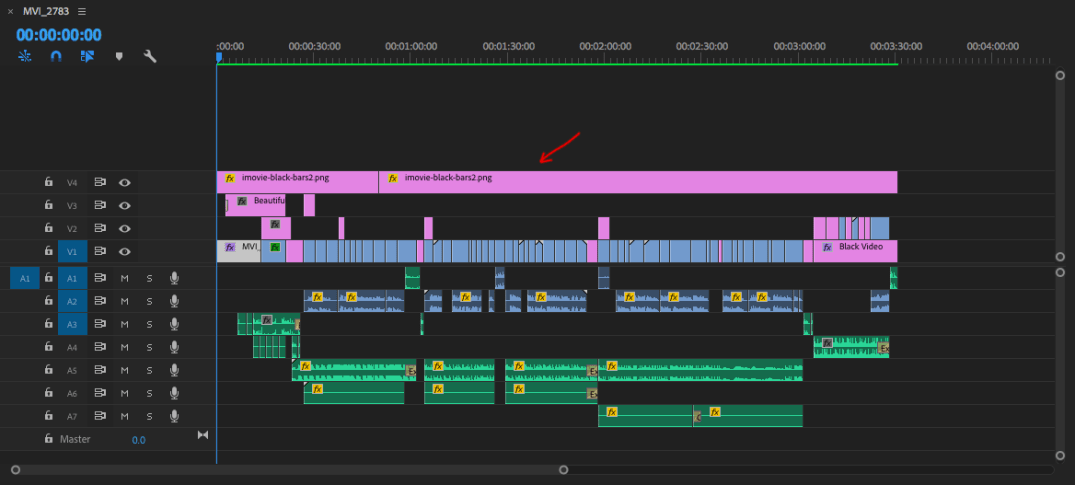The width and height of the screenshot is (1075, 485).
Task: Toggle sync lock on track V4
Action: [100, 183]
